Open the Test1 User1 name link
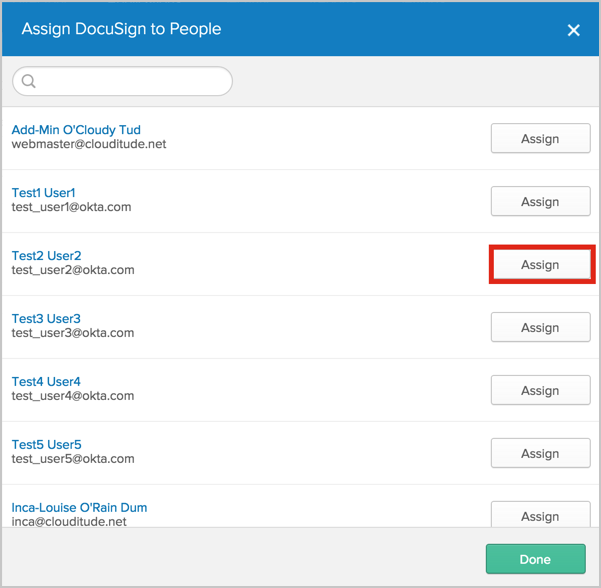Viewport: 601px width, 588px height. coord(43,192)
